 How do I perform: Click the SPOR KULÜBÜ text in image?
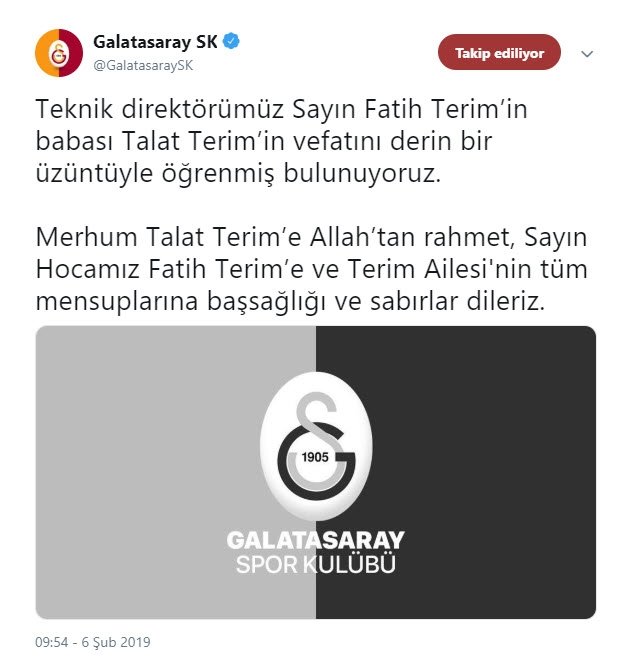tap(315, 564)
